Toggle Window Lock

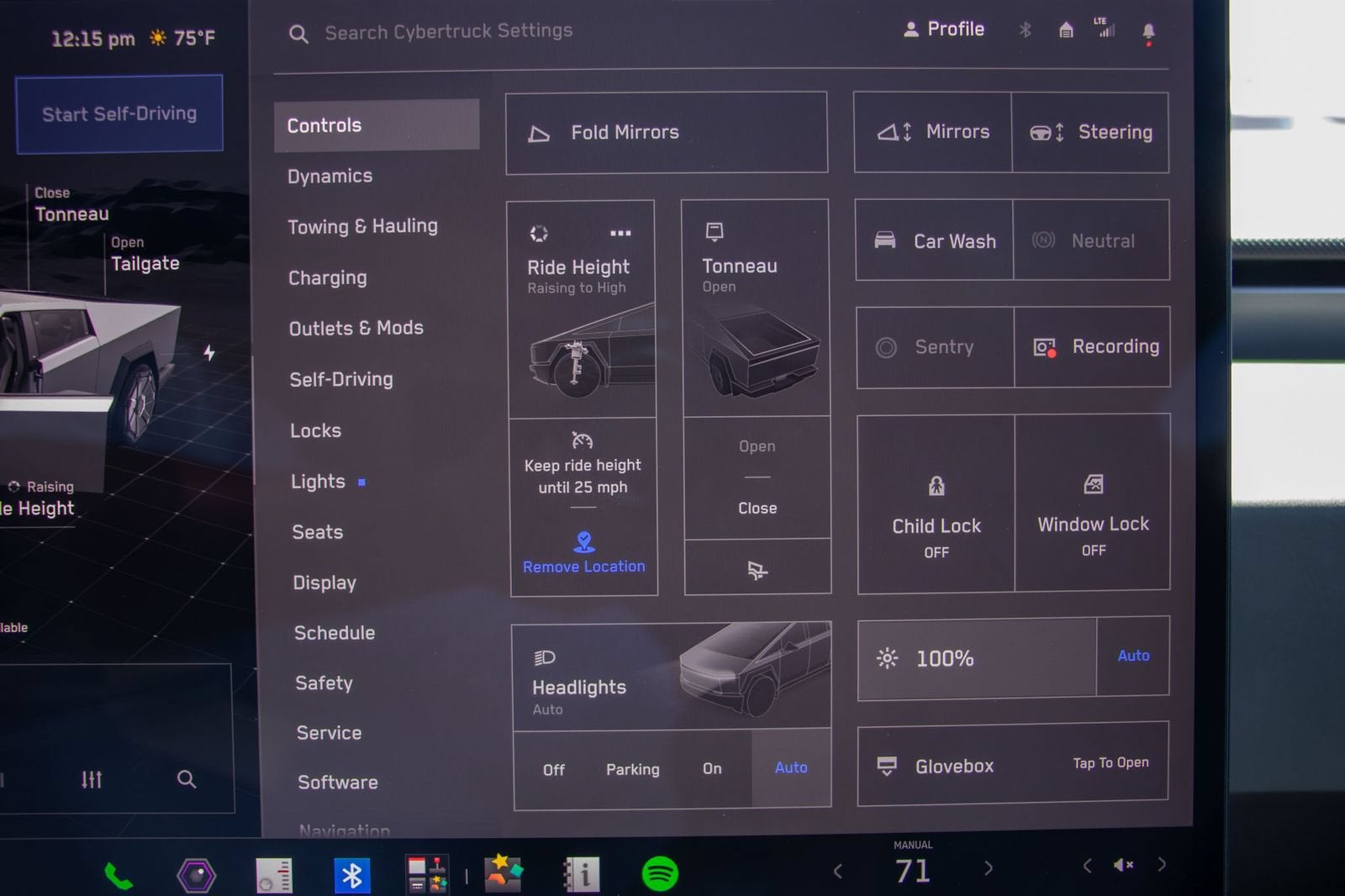[1093, 503]
